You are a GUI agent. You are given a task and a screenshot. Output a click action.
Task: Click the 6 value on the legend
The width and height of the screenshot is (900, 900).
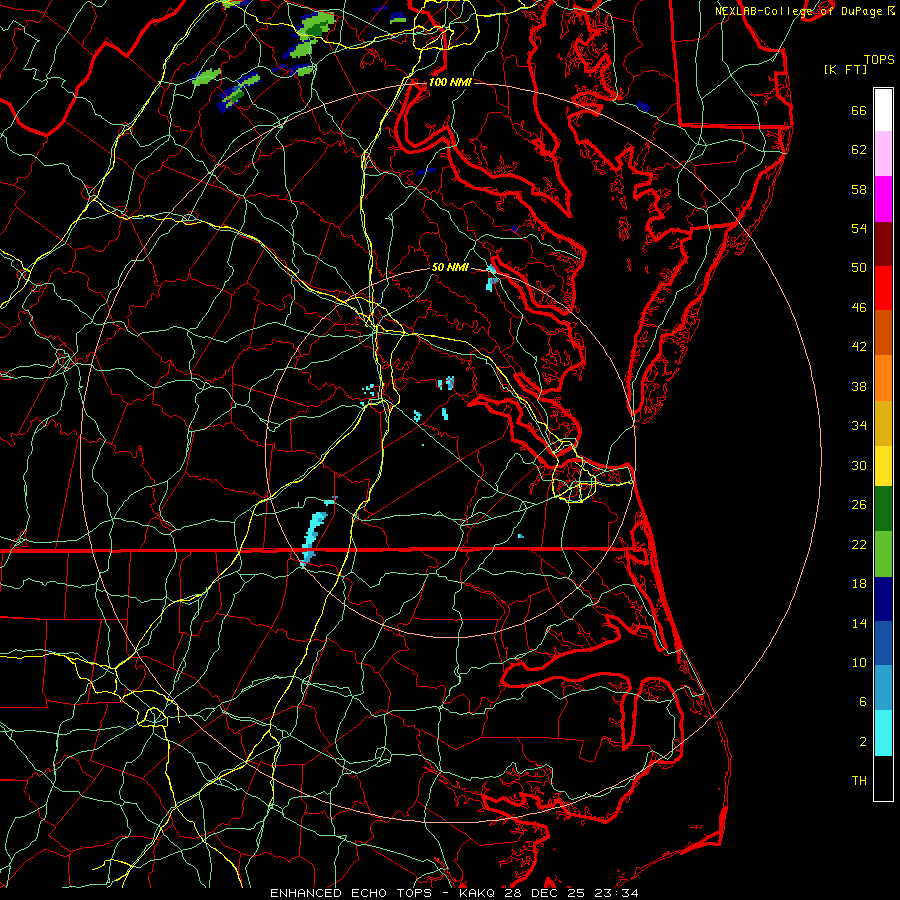pyautogui.click(x=863, y=702)
